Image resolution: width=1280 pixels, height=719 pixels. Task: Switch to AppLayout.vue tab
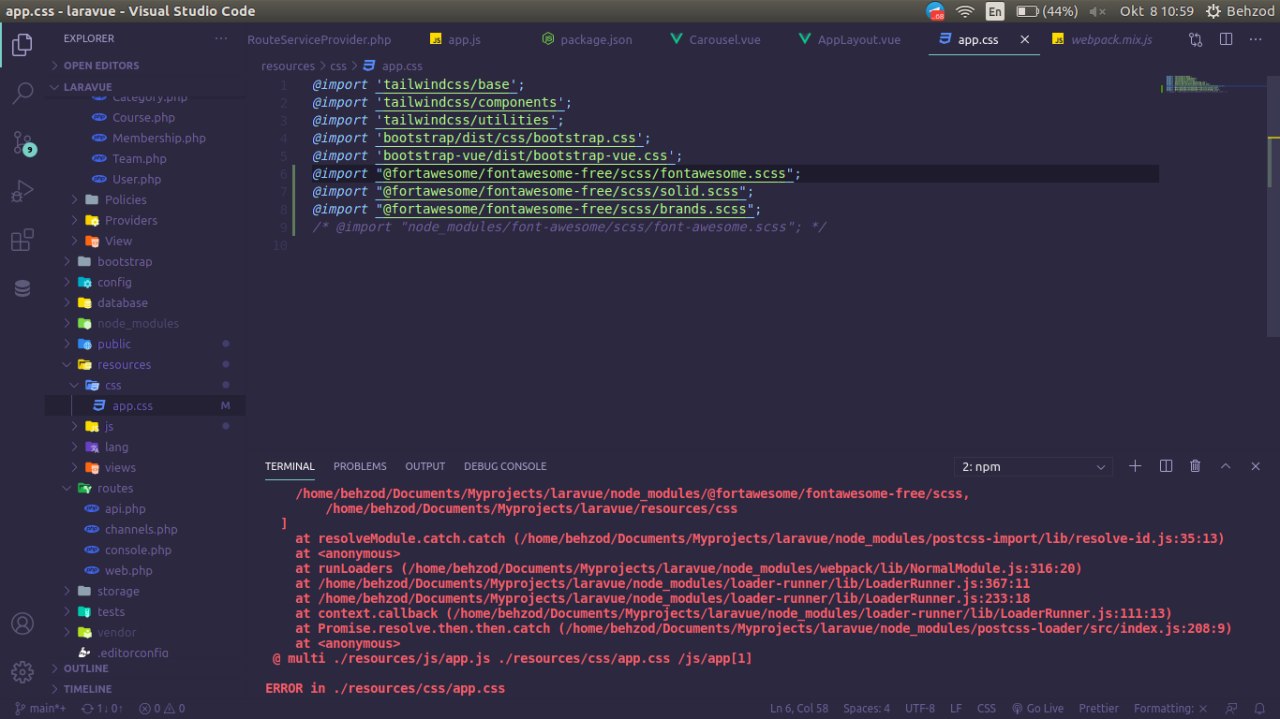850,40
